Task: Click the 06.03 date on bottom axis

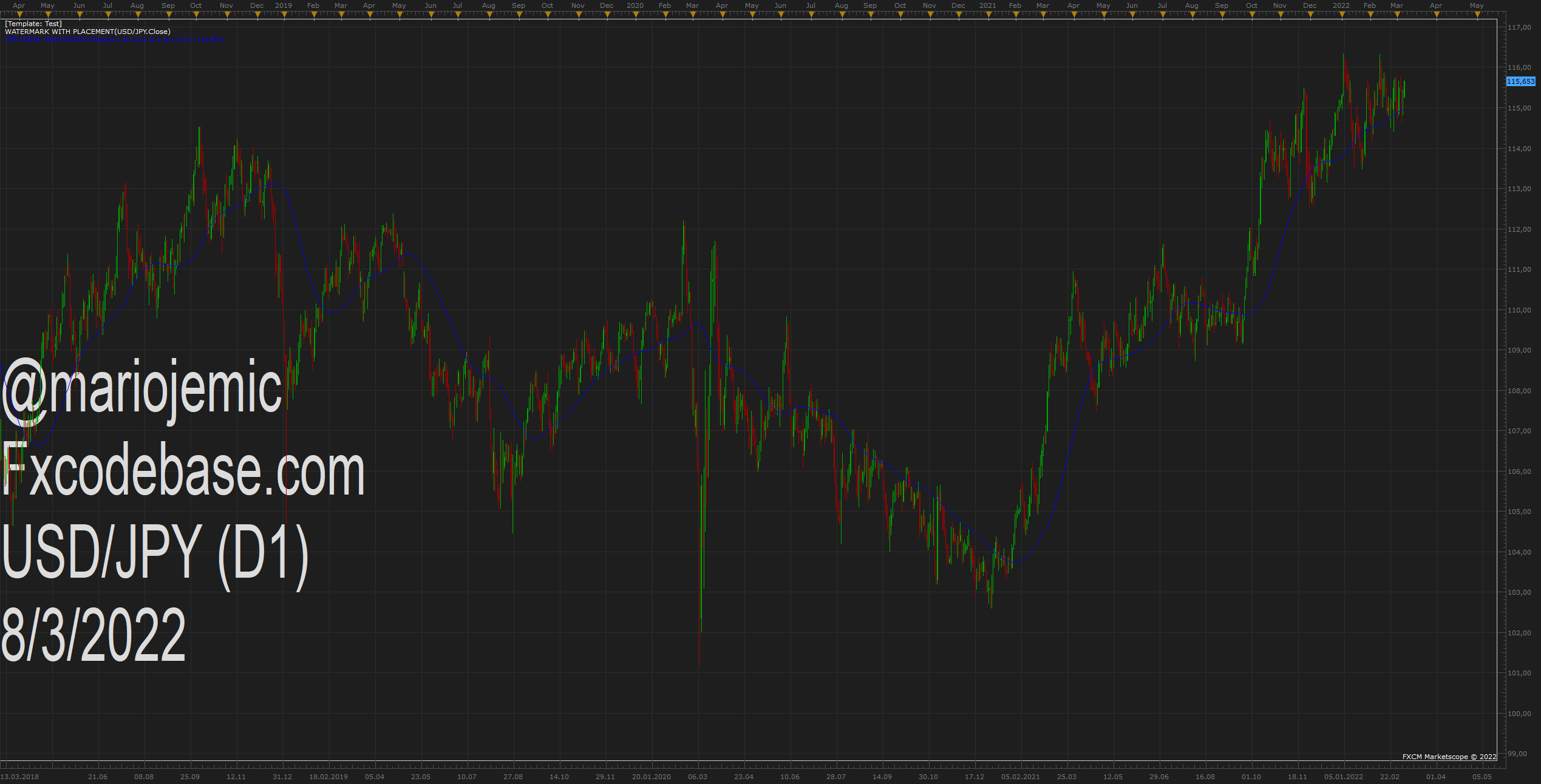Action: point(698,777)
